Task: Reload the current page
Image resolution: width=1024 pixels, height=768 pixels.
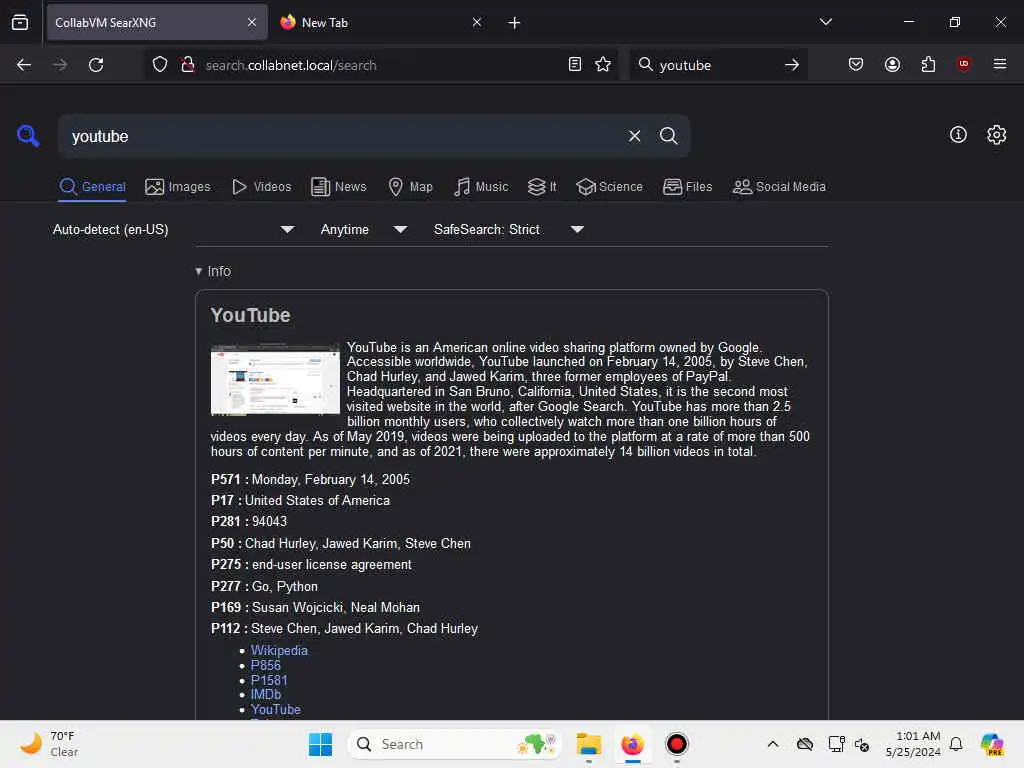Action: [x=96, y=65]
